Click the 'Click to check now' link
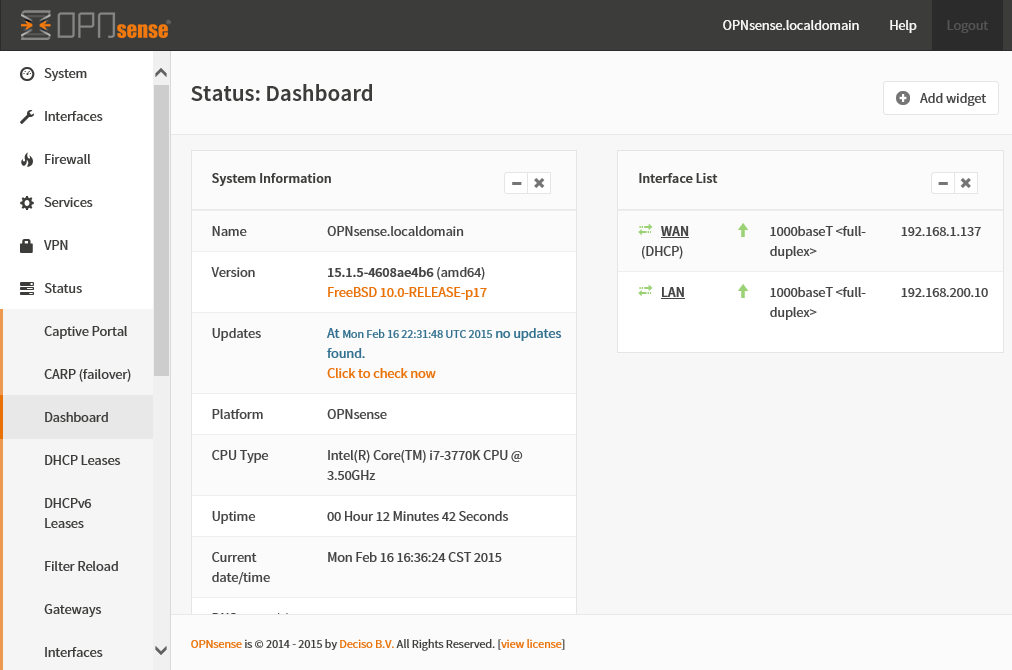Image resolution: width=1012 pixels, height=670 pixels. point(381,374)
